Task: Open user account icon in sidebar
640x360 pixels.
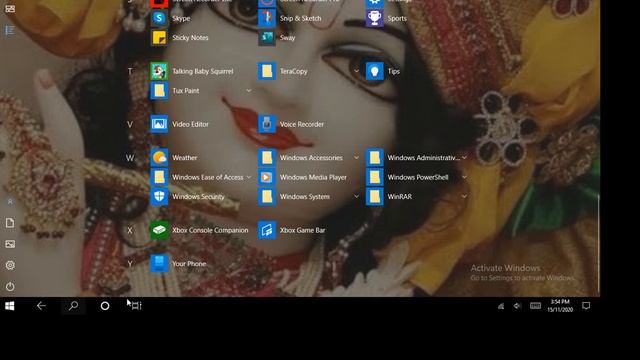Action: click(10, 202)
